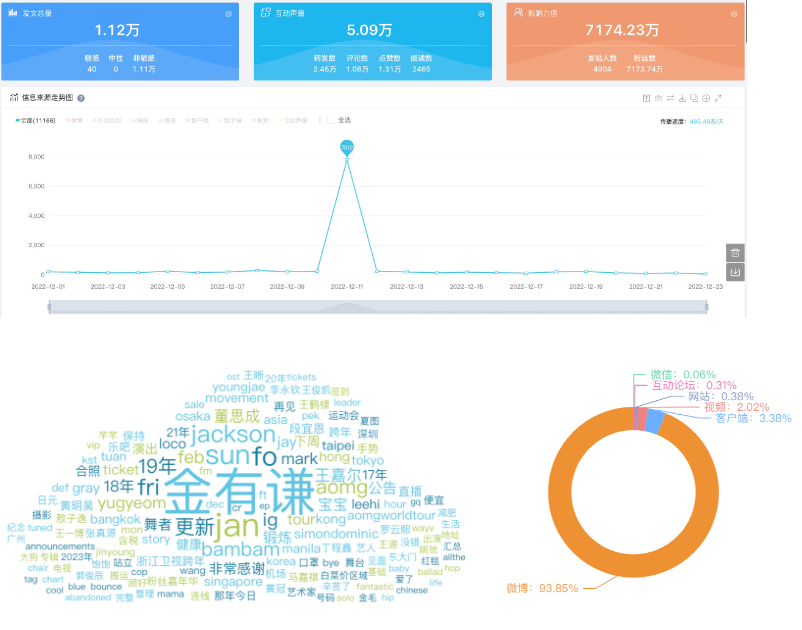Viewport: 802px width, 630px height.
Task: Click the date range zoom slider below chart
Action: pyautogui.click(x=374, y=305)
